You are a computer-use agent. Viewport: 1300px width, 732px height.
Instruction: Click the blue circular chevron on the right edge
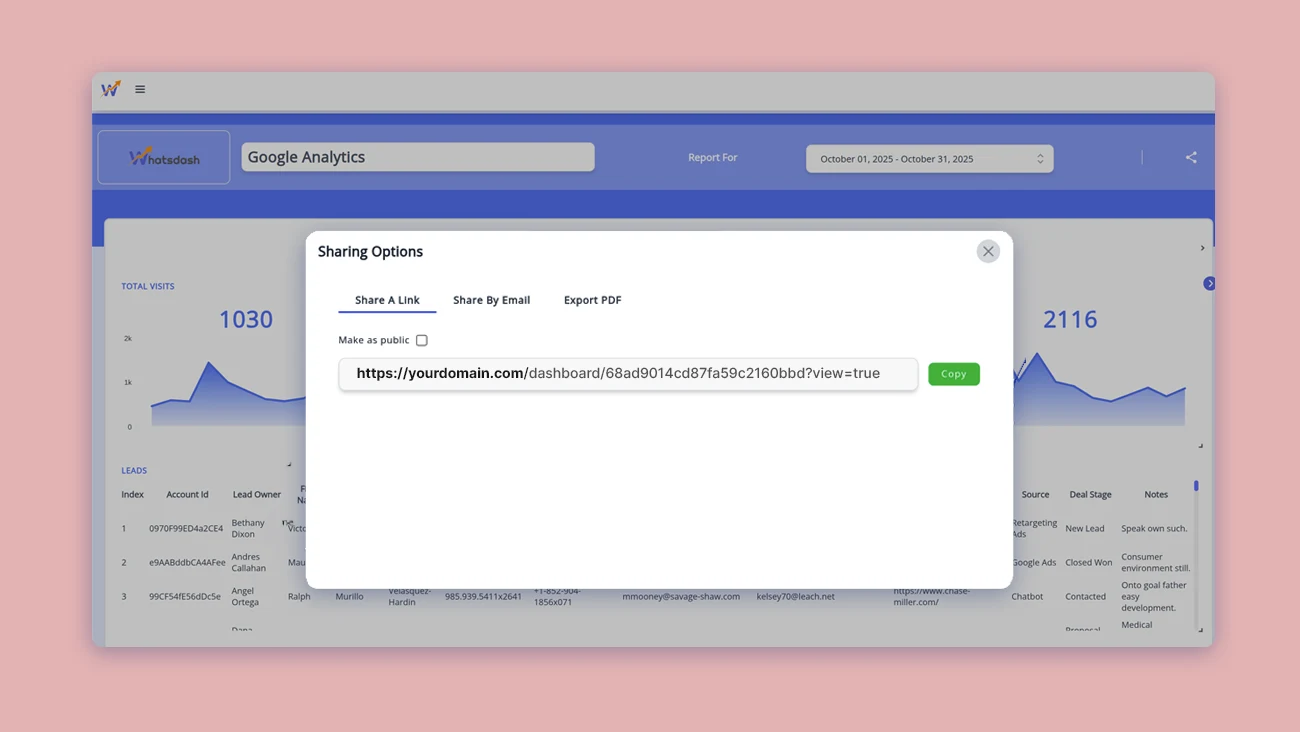click(1209, 283)
